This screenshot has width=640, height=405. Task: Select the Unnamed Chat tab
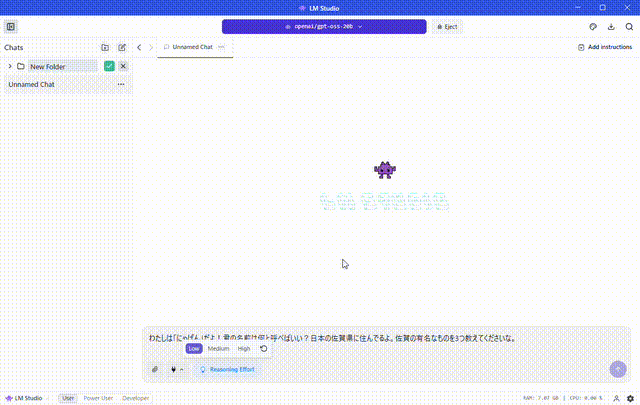192,47
